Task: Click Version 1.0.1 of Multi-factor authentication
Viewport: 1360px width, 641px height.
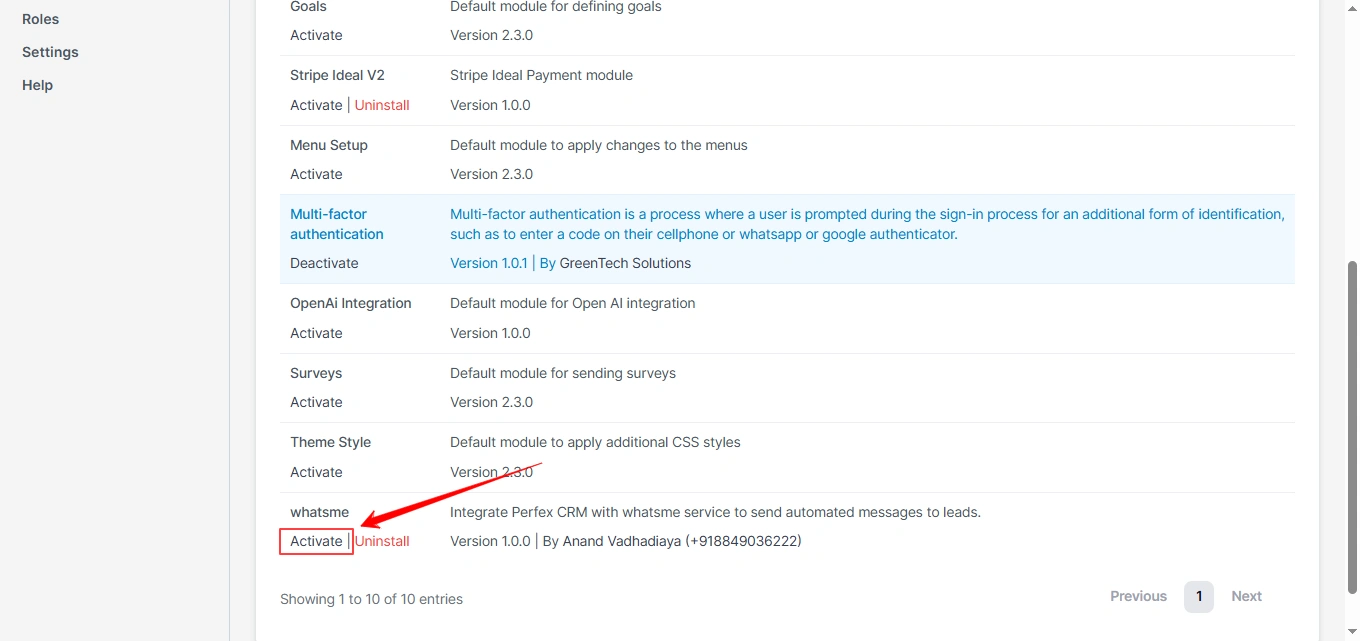Action: coord(488,263)
